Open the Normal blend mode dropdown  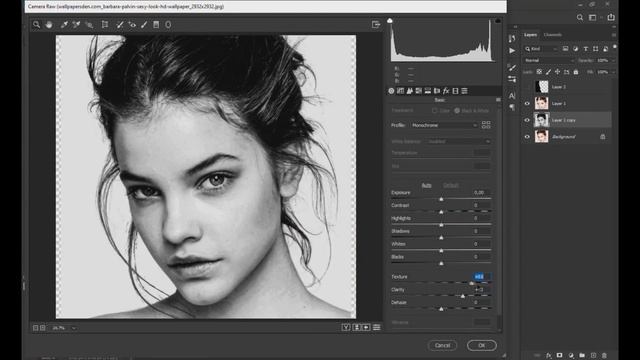point(549,60)
